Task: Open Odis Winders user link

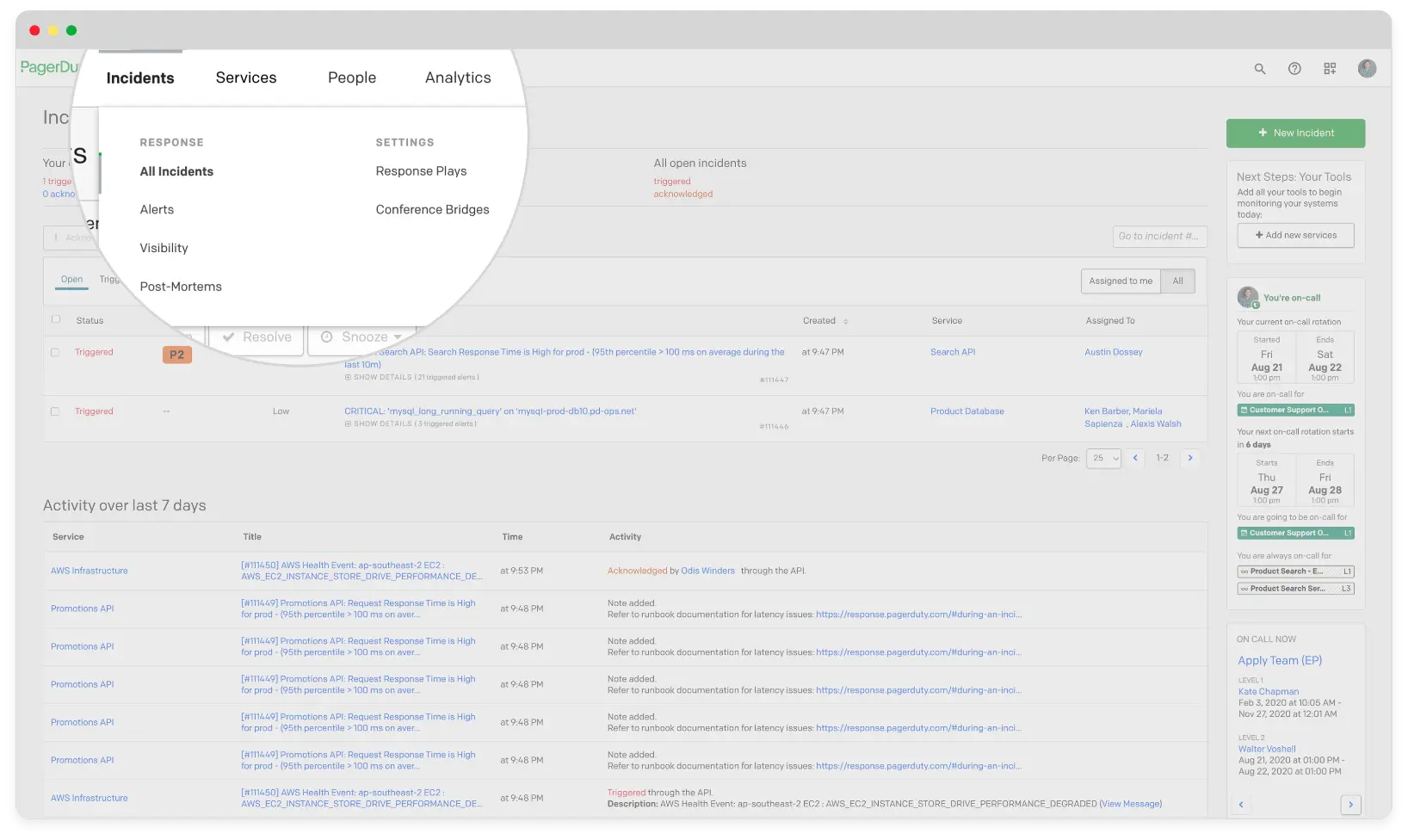Action: click(708, 571)
